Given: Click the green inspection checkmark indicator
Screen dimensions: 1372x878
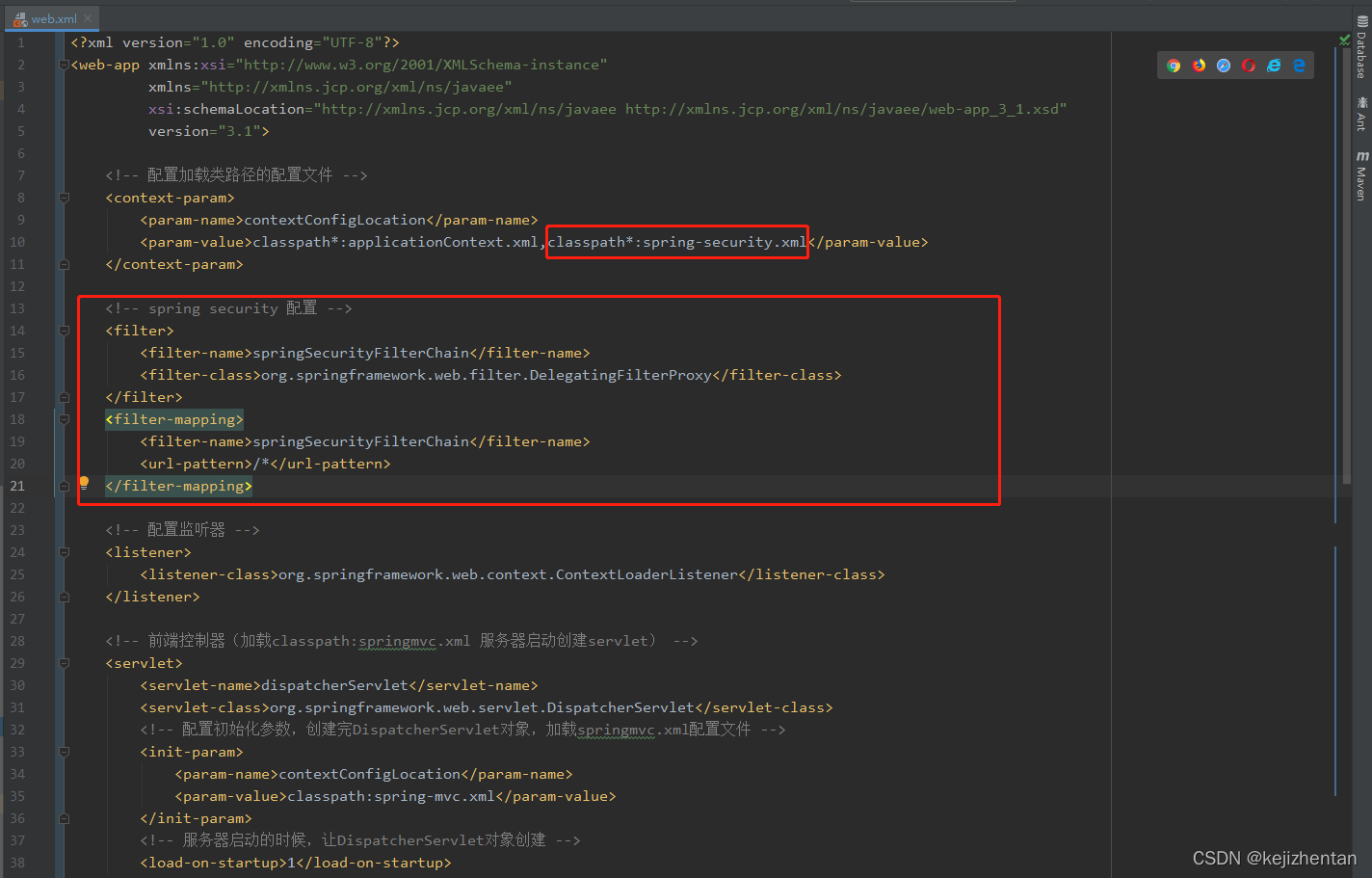Looking at the screenshot, I should [1344, 40].
